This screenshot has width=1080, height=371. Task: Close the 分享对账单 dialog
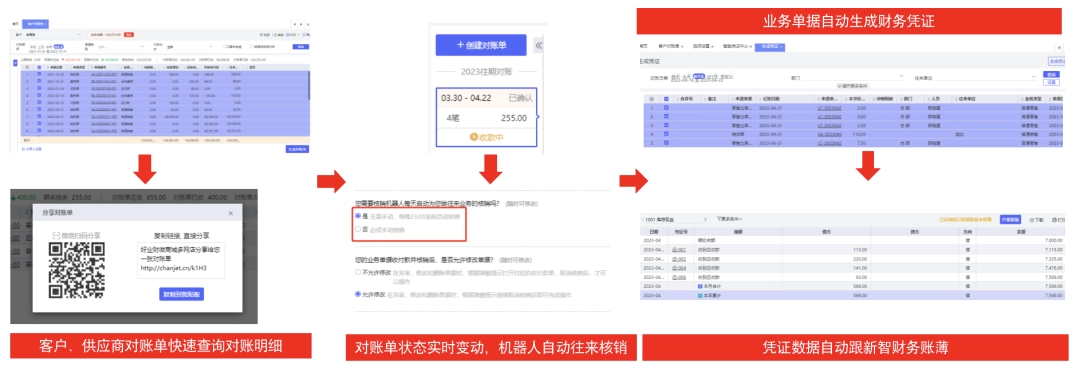(x=231, y=214)
